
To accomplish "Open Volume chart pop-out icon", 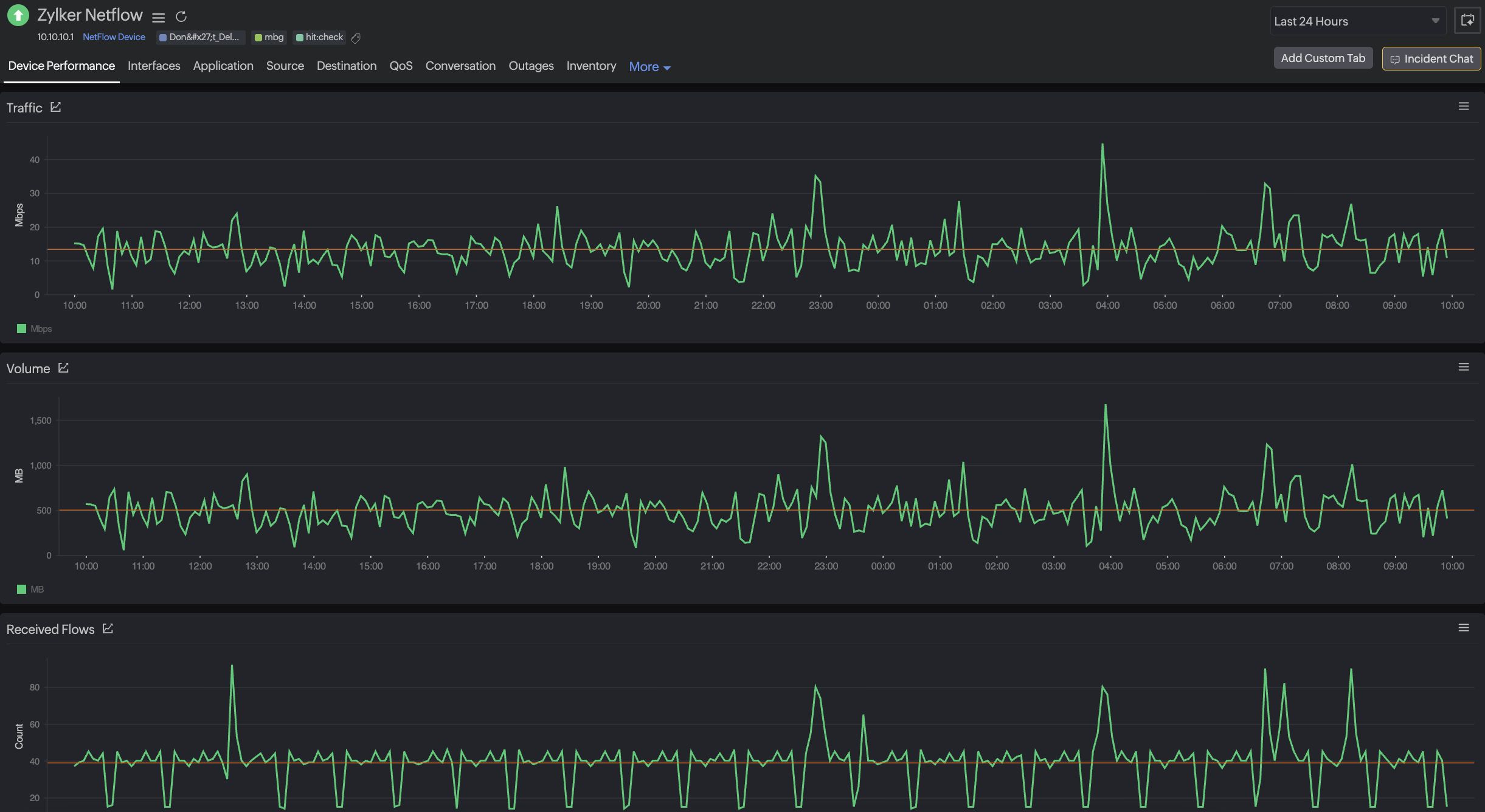I will tap(63, 368).
